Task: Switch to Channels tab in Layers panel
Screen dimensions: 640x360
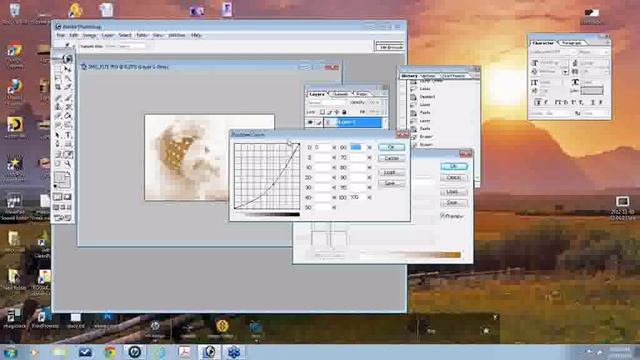Action: click(x=340, y=94)
